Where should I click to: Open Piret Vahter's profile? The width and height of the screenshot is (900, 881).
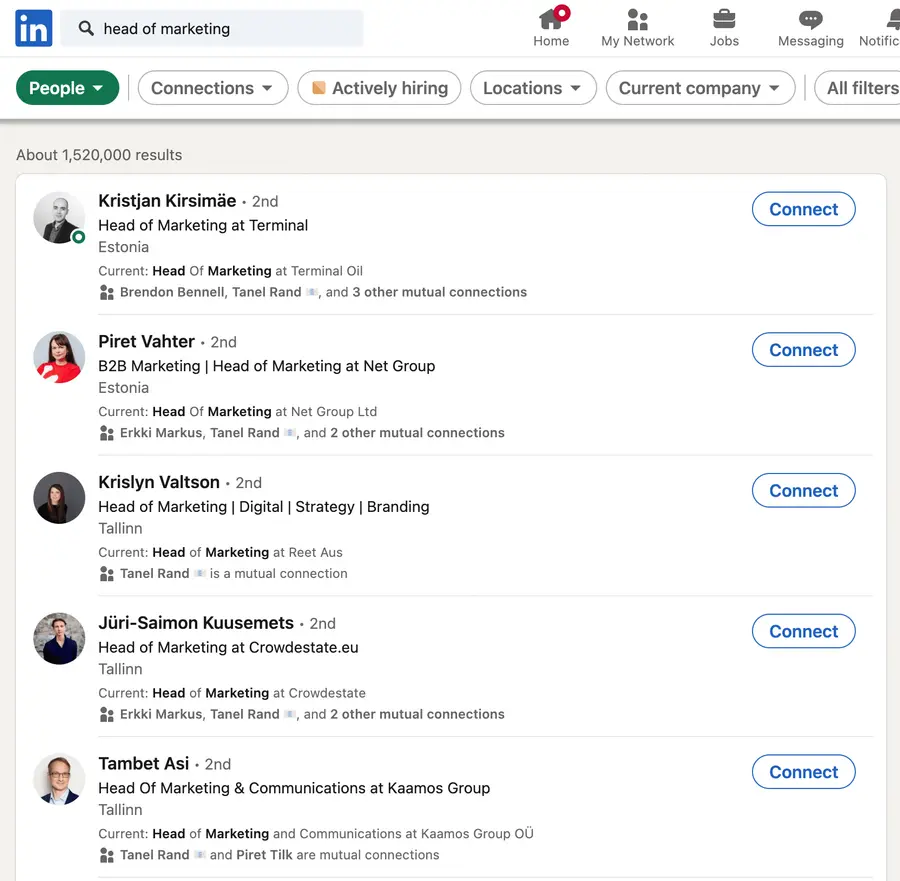(146, 341)
